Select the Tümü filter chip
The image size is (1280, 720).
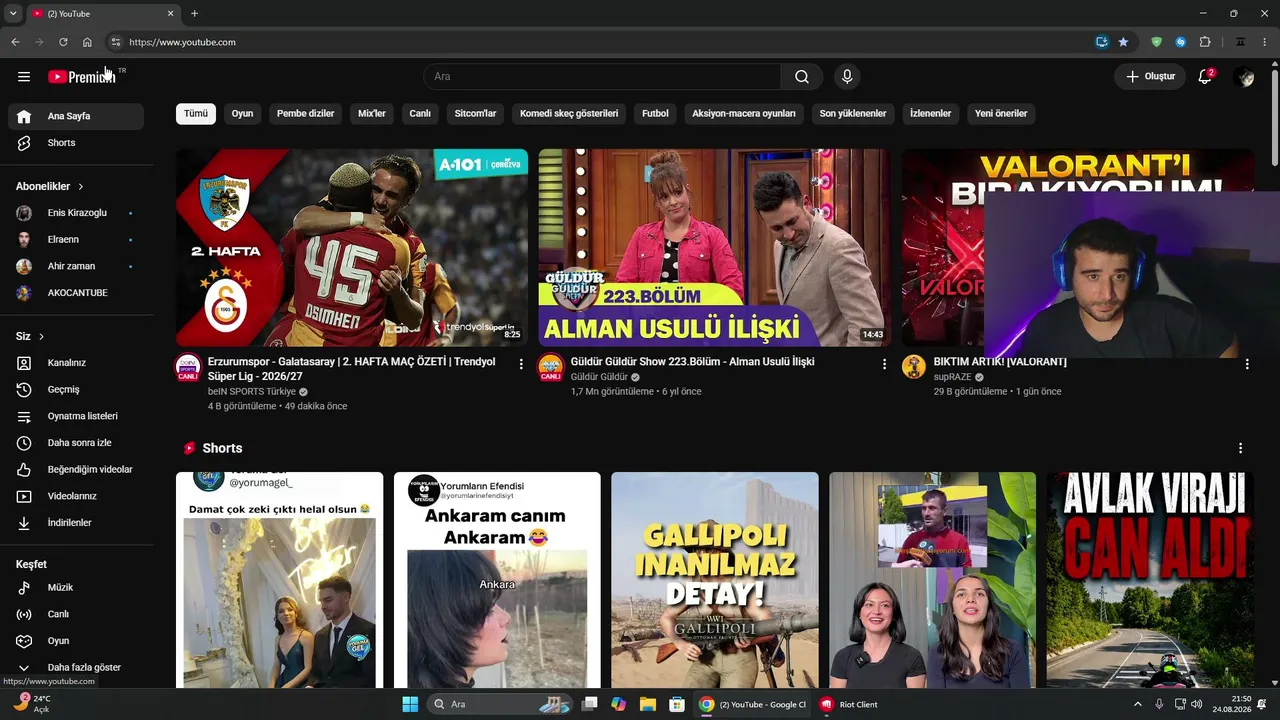point(196,113)
